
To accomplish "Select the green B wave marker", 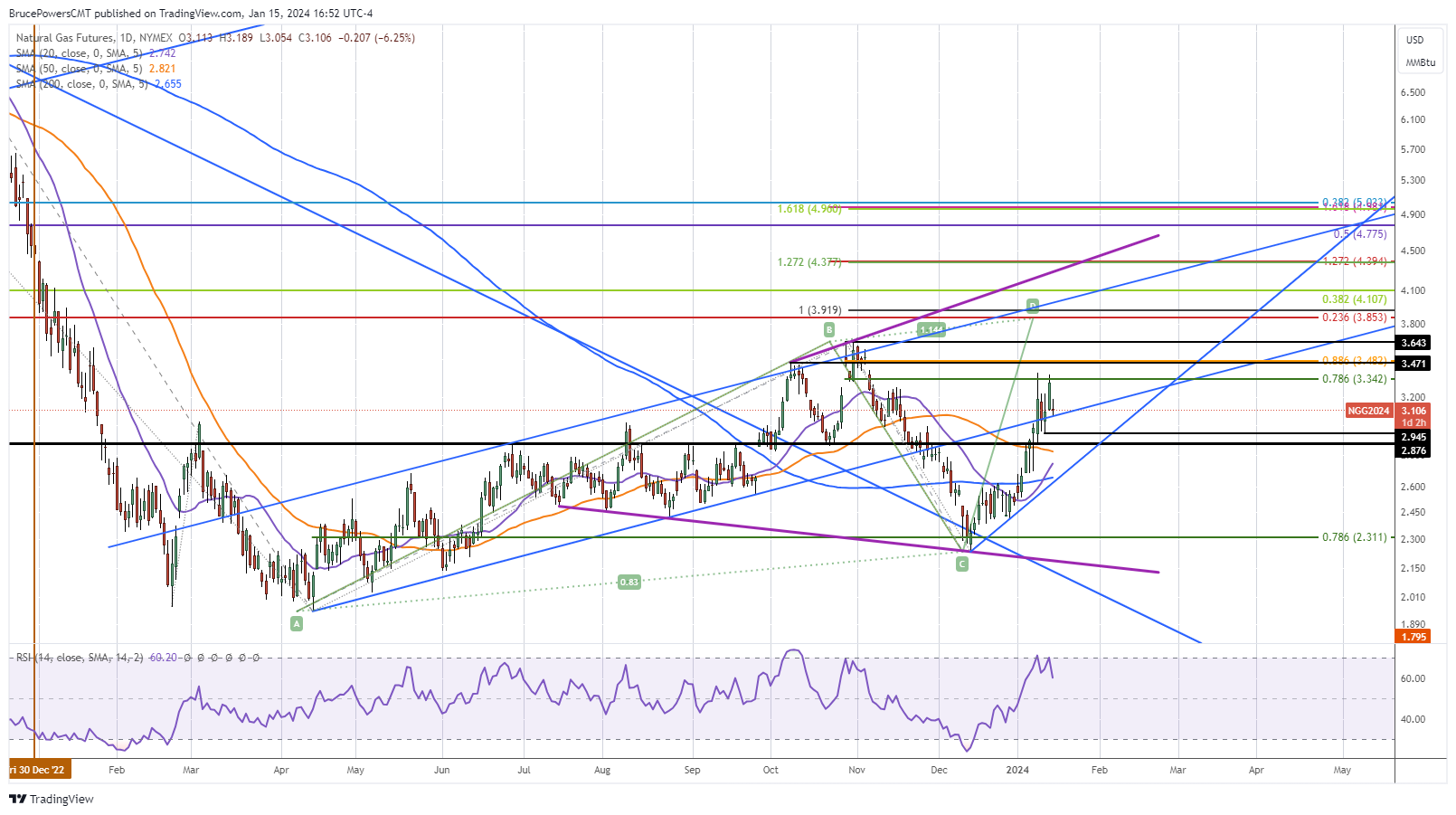I will [828, 329].
